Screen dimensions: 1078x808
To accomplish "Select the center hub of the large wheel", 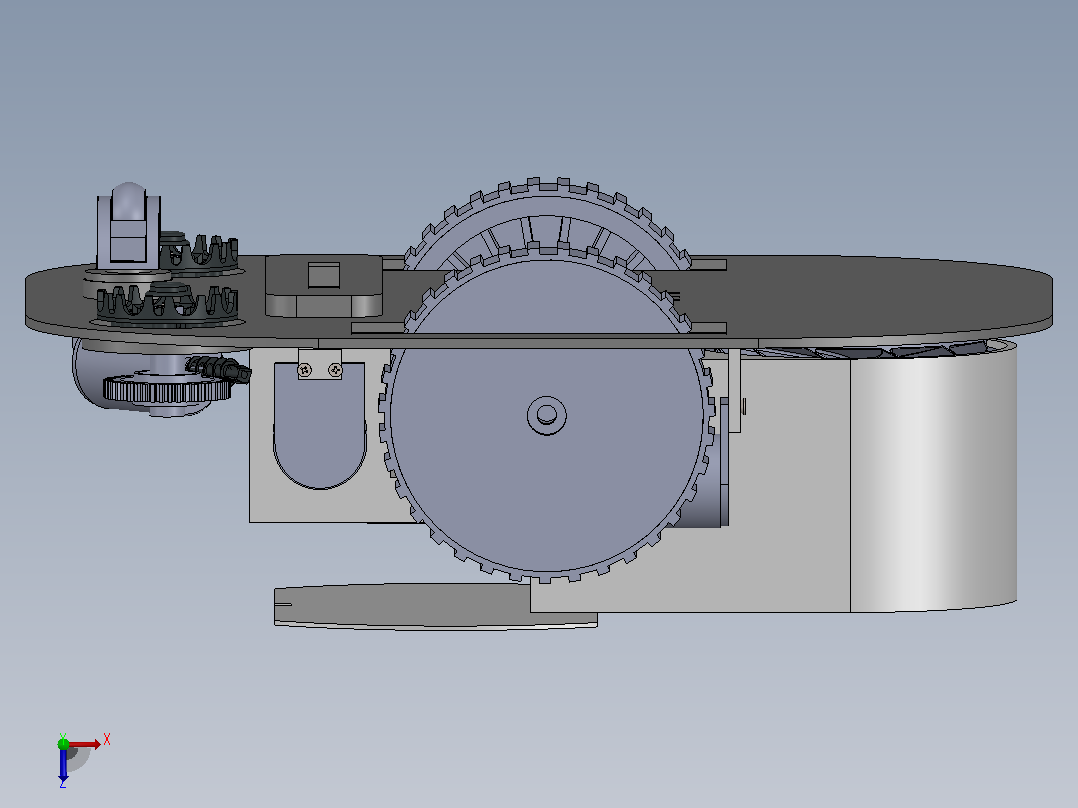I will point(547,415).
